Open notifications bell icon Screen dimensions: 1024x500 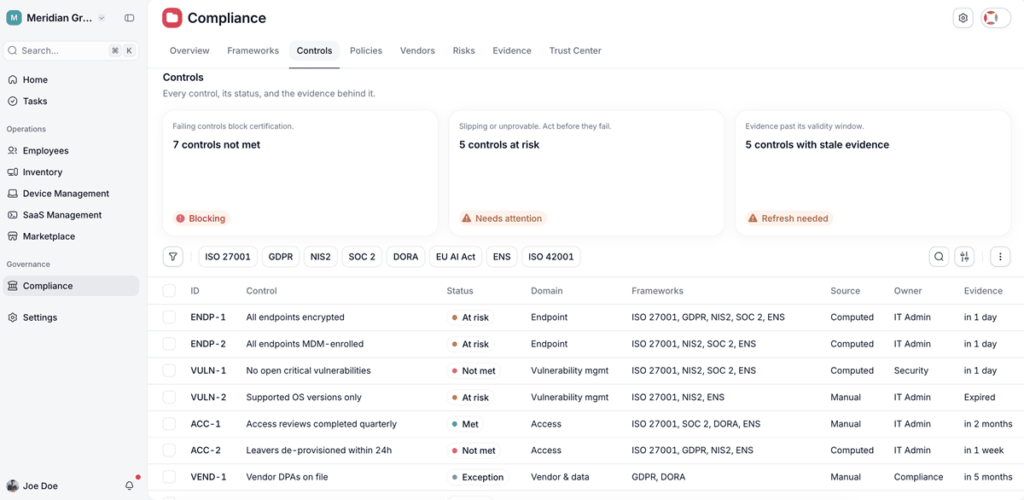tap(129, 486)
